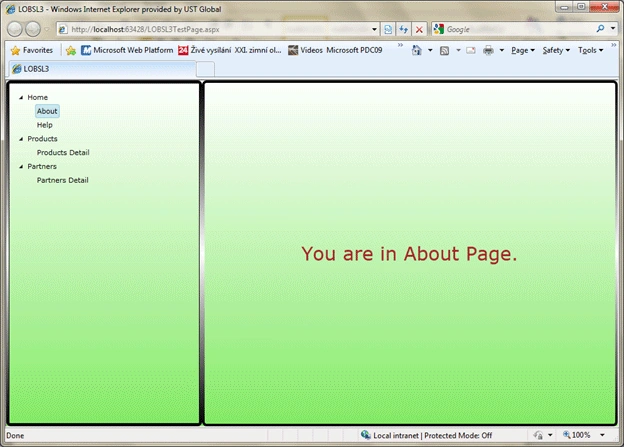Image resolution: width=624 pixels, height=447 pixels.
Task: Open the search provider dropdown arrow
Action: 613,29
